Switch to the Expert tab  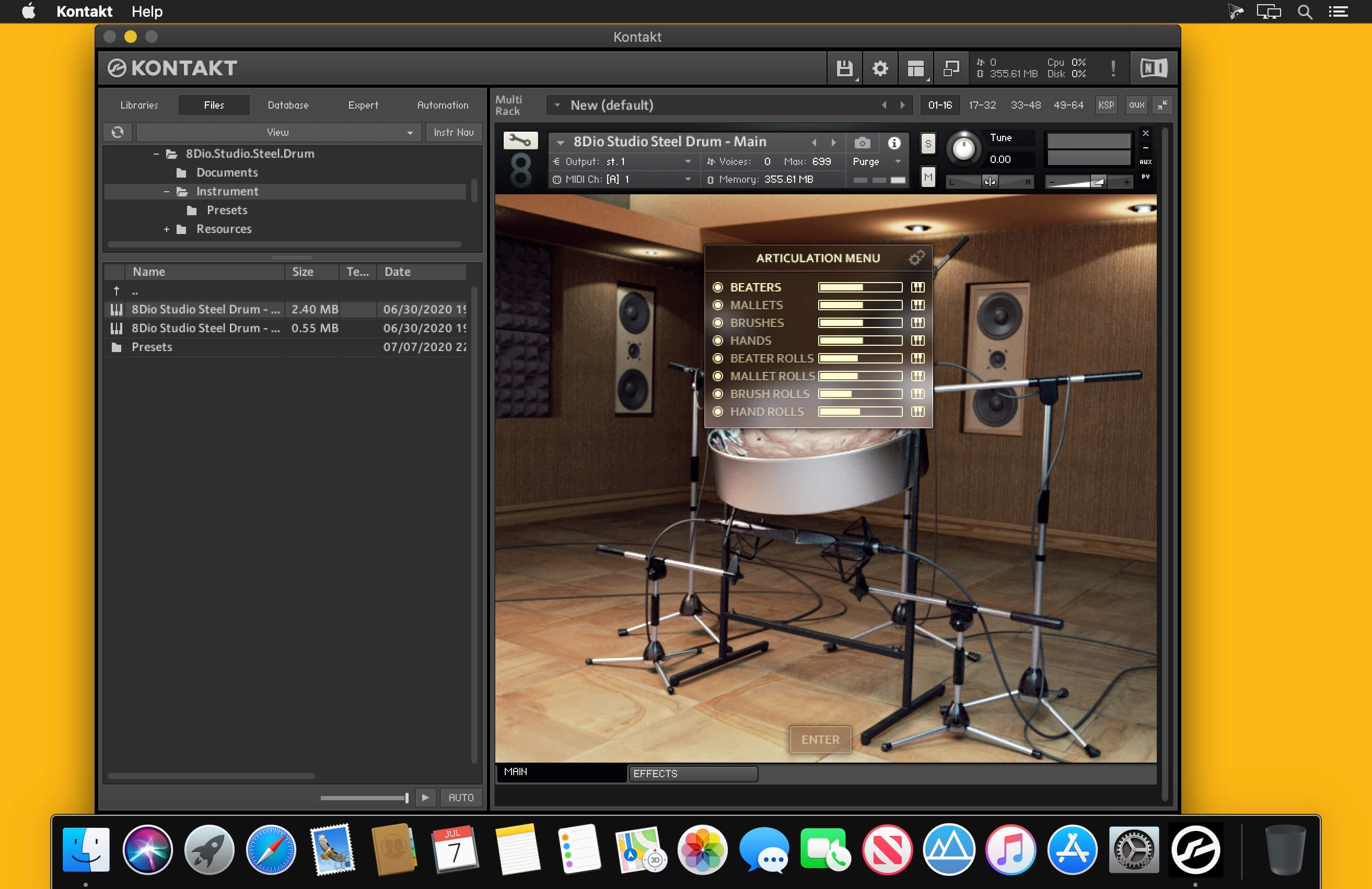[363, 105]
